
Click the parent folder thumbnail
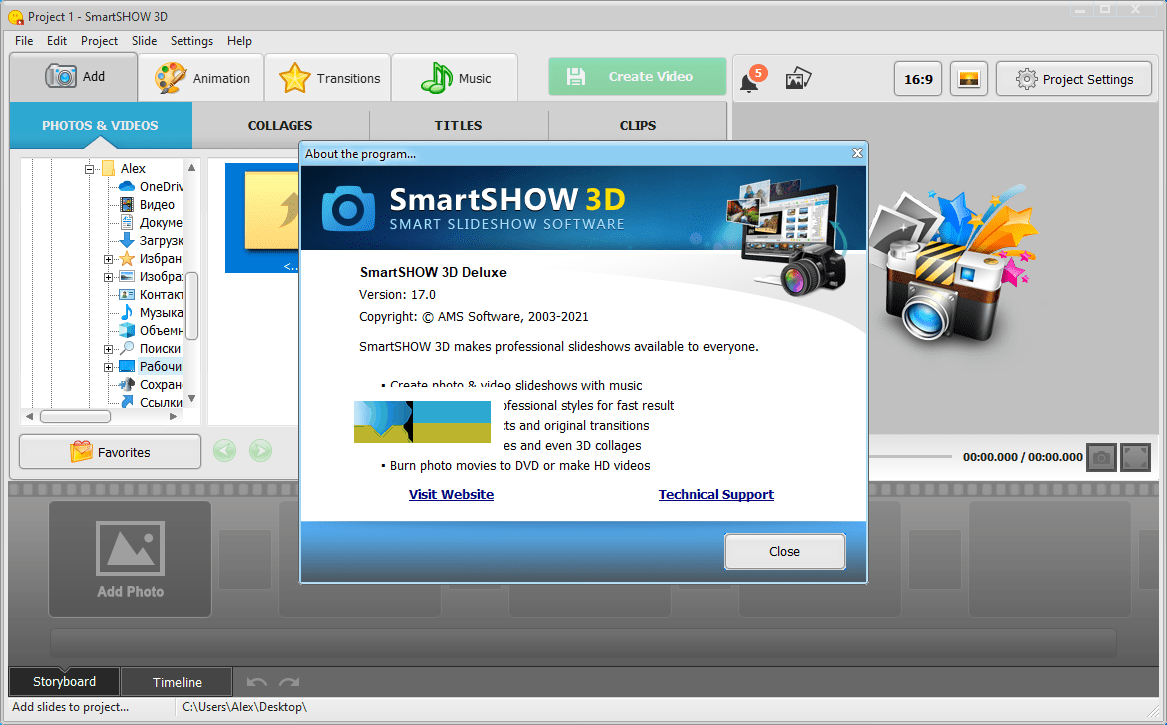[262, 218]
